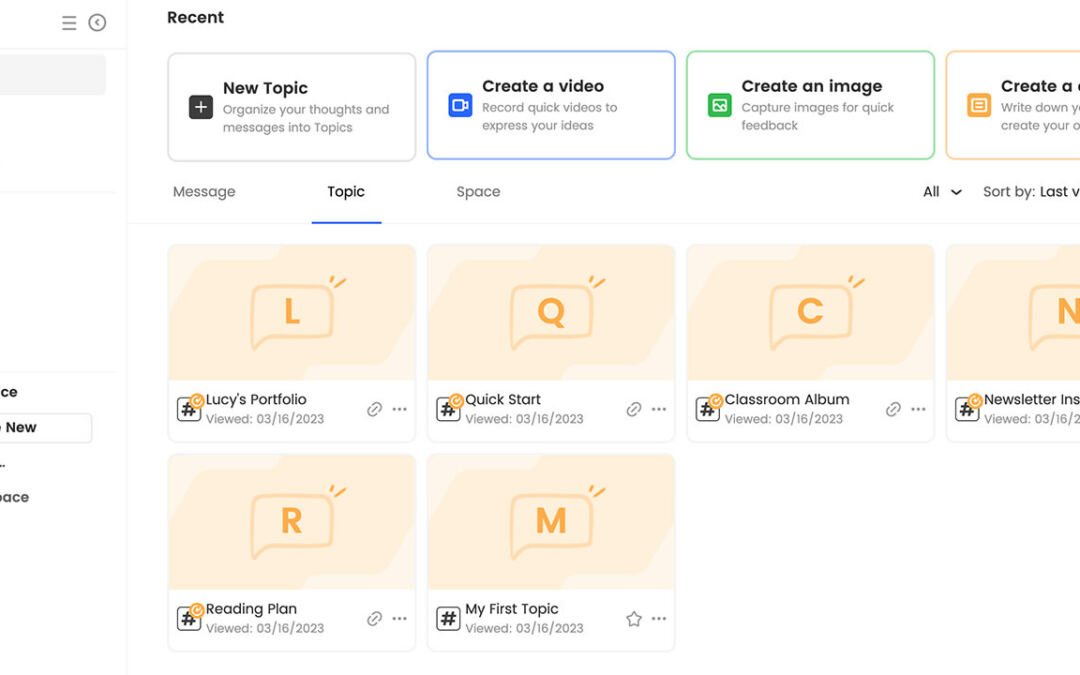Click the Create a video card
Screen dimensions: 1080x675
(x=551, y=105)
